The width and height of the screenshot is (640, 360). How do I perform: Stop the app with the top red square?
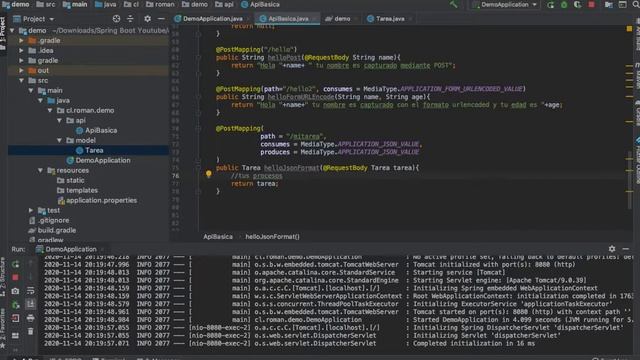tap(591, 5)
